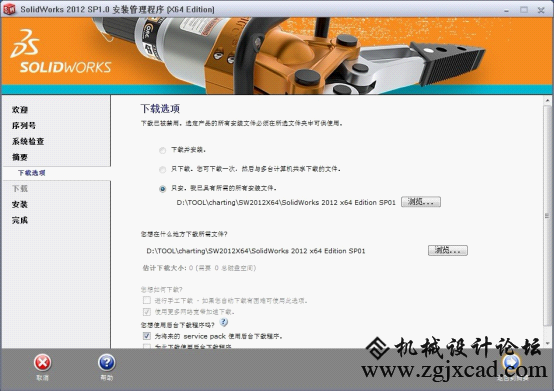554x391 pixels.
Task: Click the scrollbar down arrow
Action: coord(548,344)
